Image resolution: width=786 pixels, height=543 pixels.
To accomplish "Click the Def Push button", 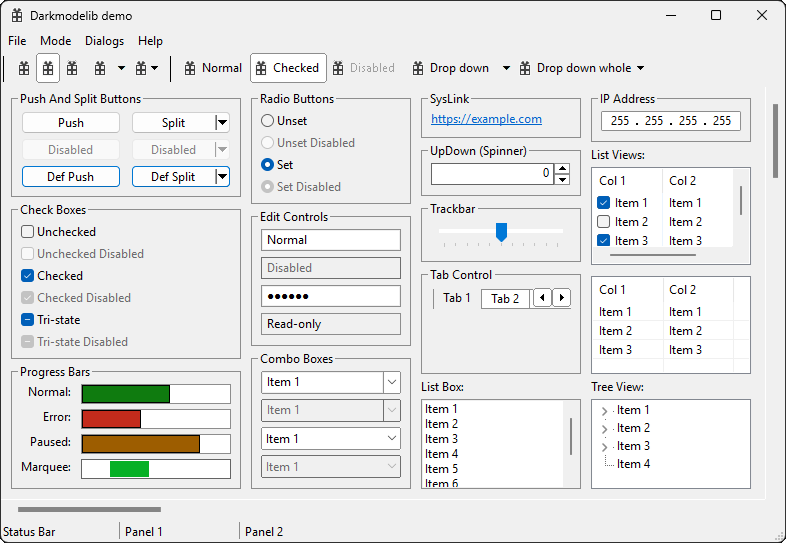I will (71, 176).
